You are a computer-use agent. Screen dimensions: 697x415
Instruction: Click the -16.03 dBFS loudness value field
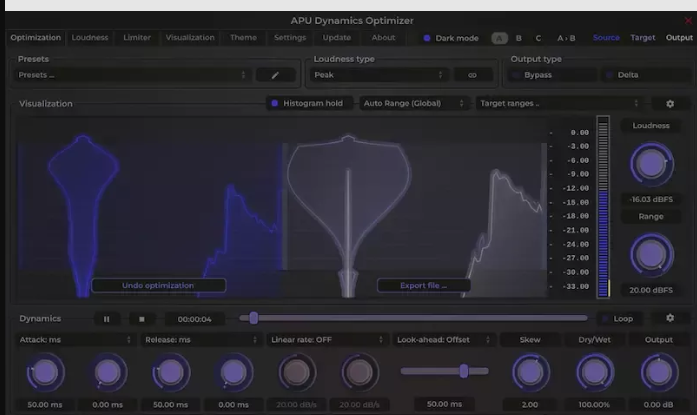click(x=651, y=200)
